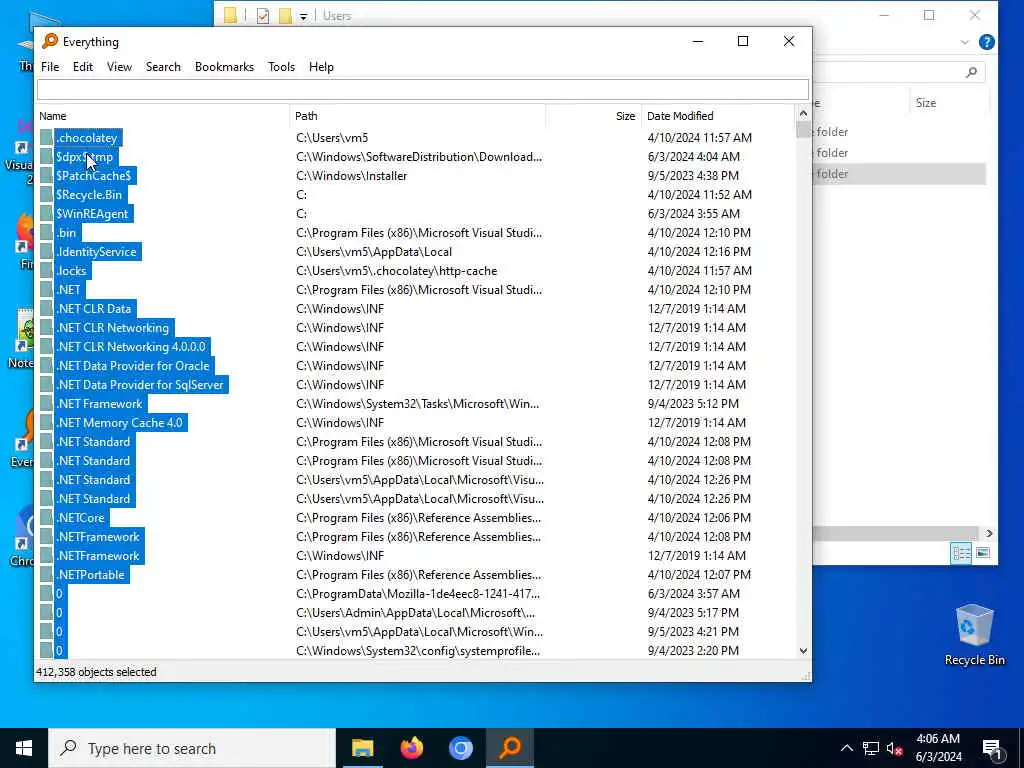Switch File Explorer to large icons view
This screenshot has height=768, width=1024.
click(x=983, y=553)
